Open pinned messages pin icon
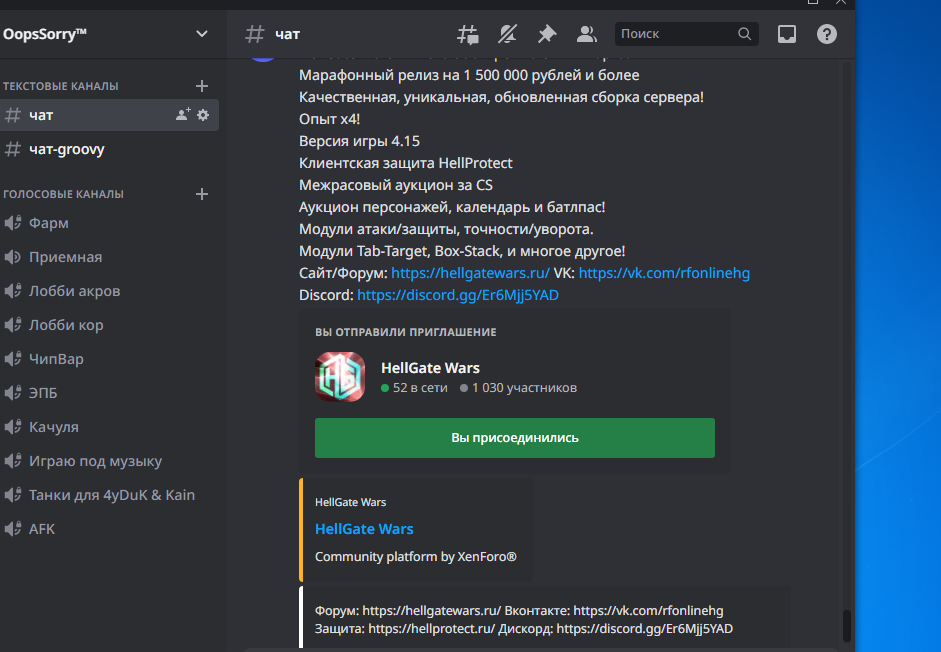The height and width of the screenshot is (652, 941). click(x=547, y=34)
